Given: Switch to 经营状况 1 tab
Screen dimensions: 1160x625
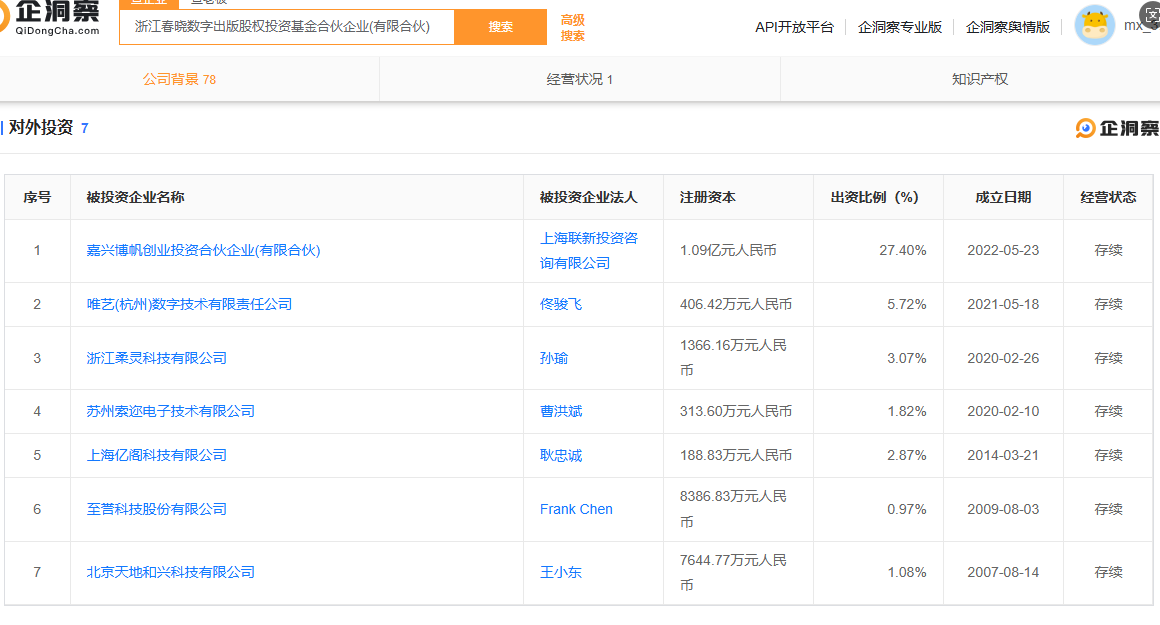Looking at the screenshot, I should tap(579, 79).
